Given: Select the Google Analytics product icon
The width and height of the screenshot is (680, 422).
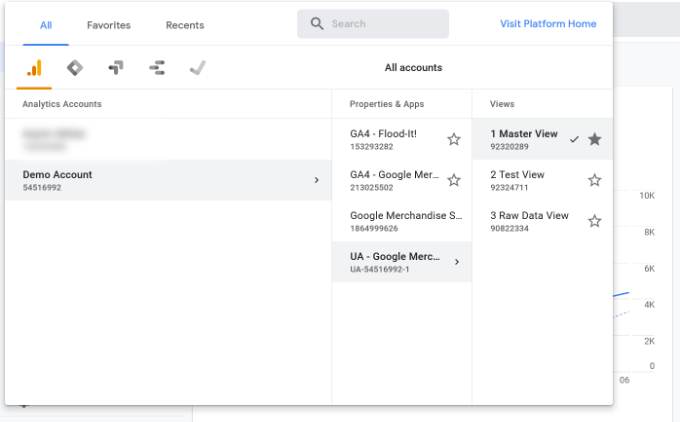Looking at the screenshot, I should (34, 68).
